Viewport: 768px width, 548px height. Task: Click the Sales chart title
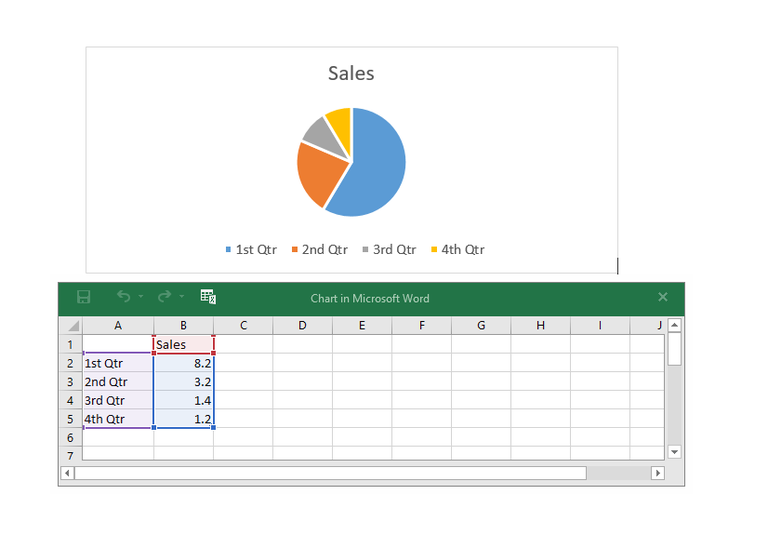[x=351, y=73]
